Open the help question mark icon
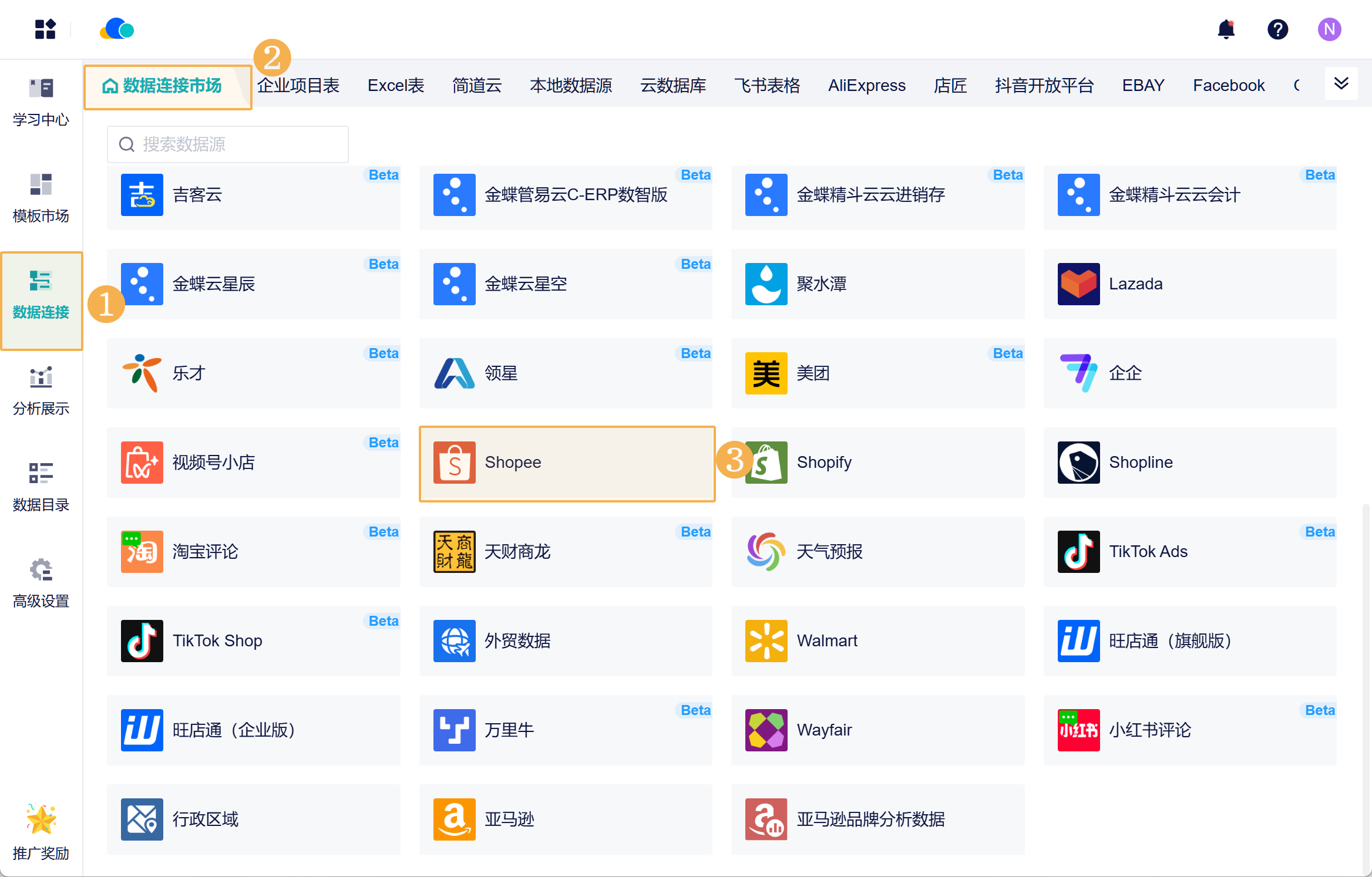Screen dimensions: 1372x877 coord(1277,29)
